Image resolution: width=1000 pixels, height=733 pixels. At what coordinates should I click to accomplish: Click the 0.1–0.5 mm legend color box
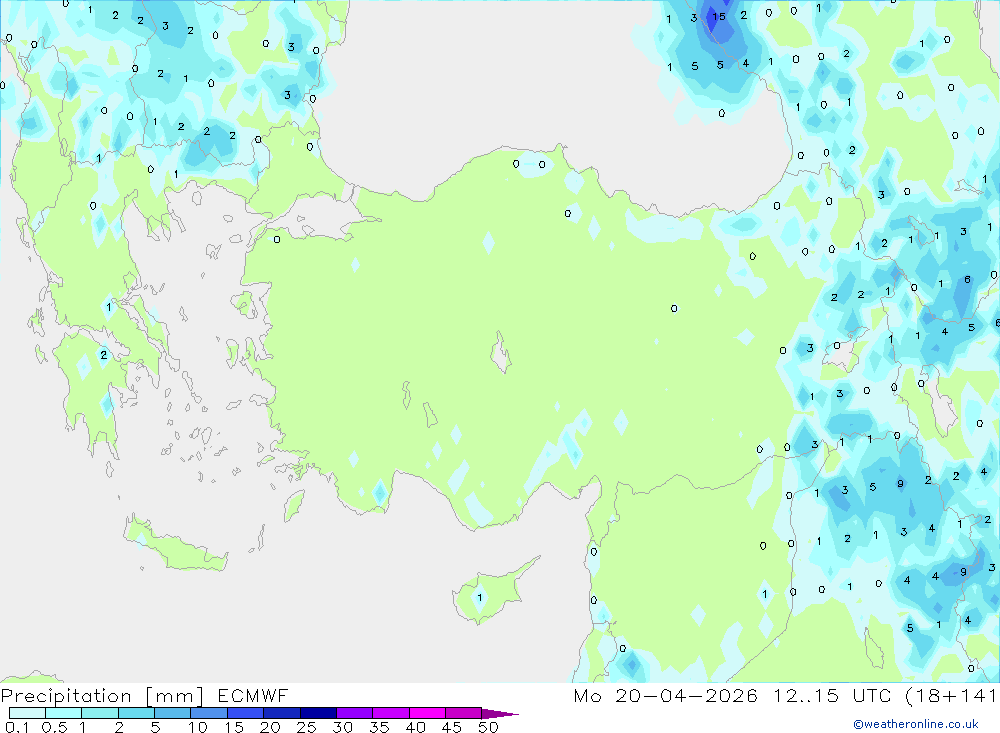coord(27,713)
